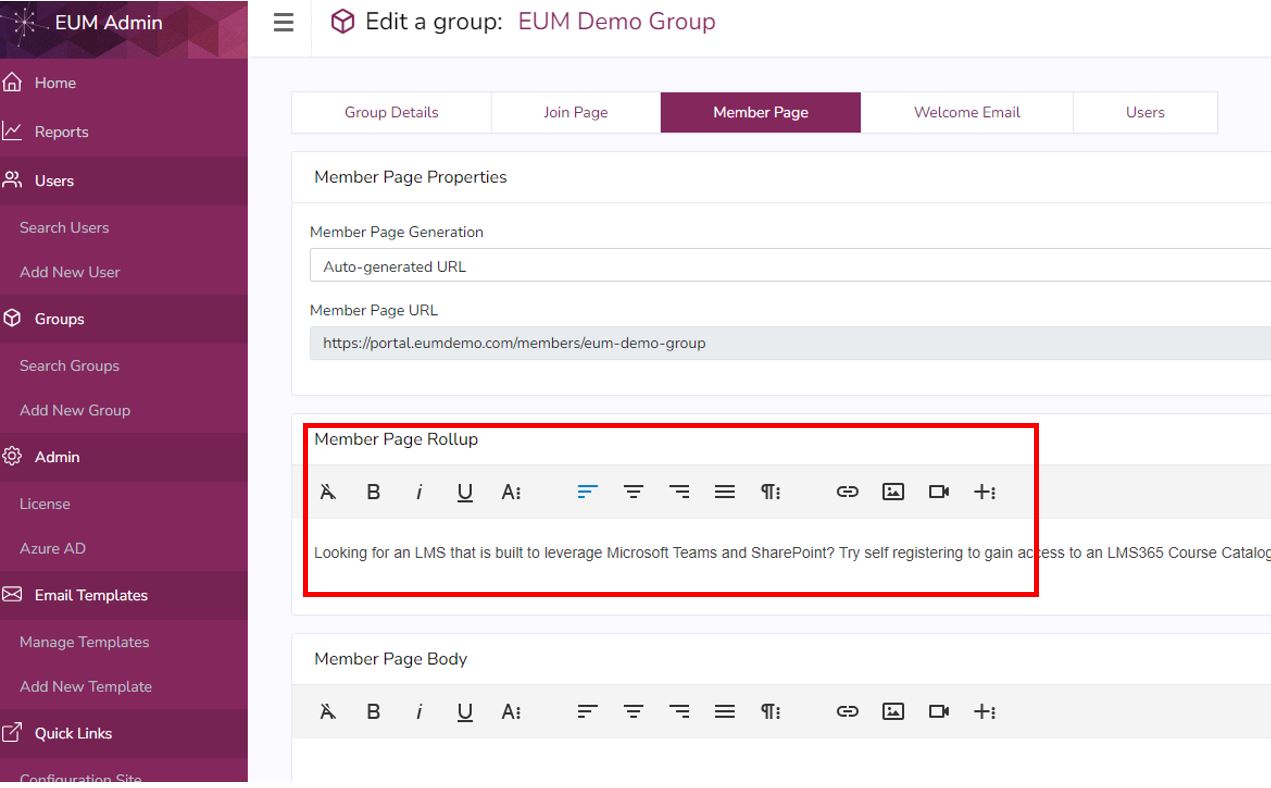
Task: Italicize text in the Member Page Body editor
Action: click(x=419, y=711)
